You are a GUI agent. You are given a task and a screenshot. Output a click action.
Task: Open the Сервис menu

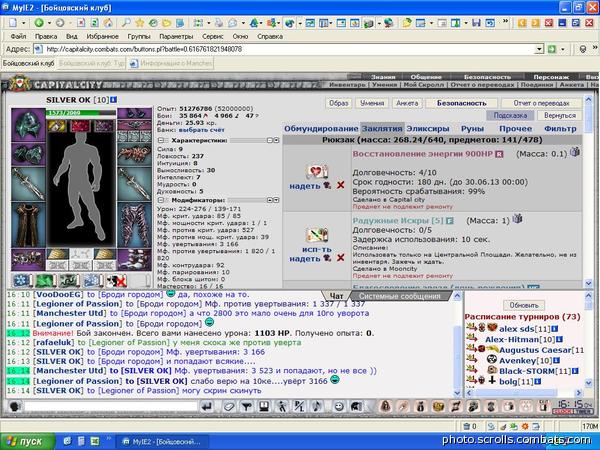(x=212, y=36)
